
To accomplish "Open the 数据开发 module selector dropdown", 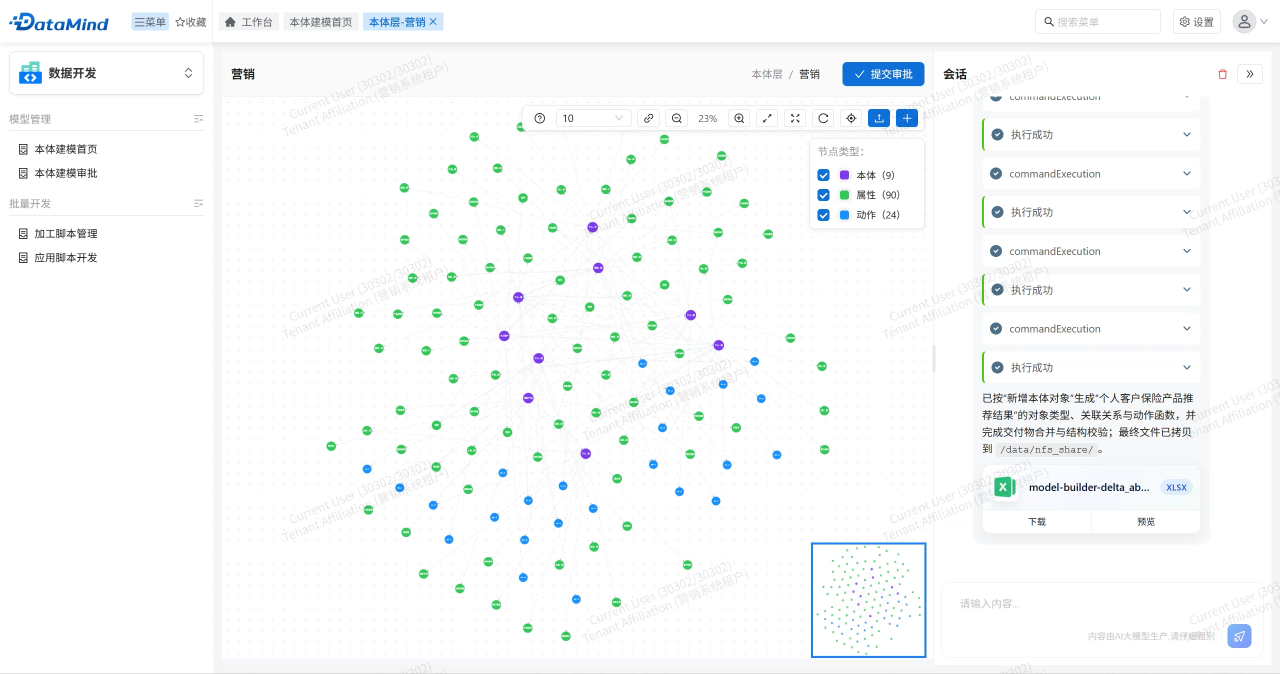I will tap(106, 73).
